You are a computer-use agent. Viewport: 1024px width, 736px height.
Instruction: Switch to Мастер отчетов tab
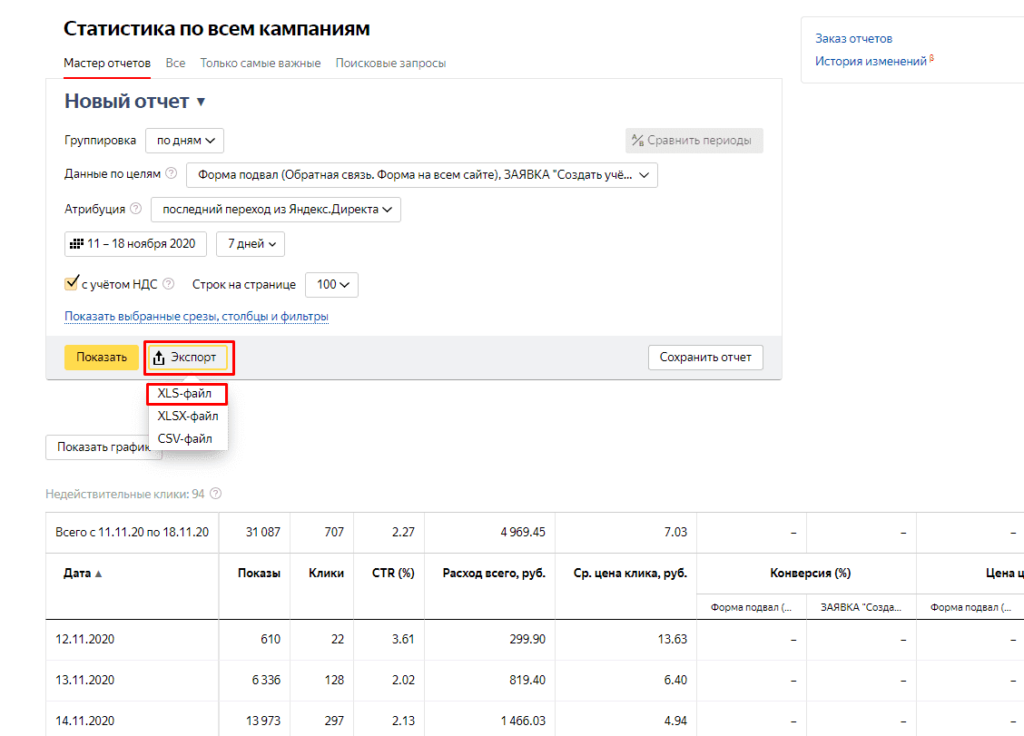point(107,63)
